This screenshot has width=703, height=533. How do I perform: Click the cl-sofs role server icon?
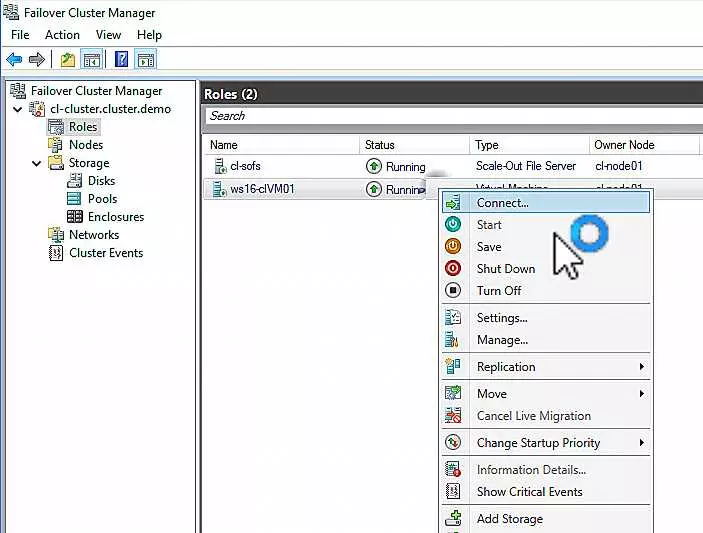[x=220, y=166]
